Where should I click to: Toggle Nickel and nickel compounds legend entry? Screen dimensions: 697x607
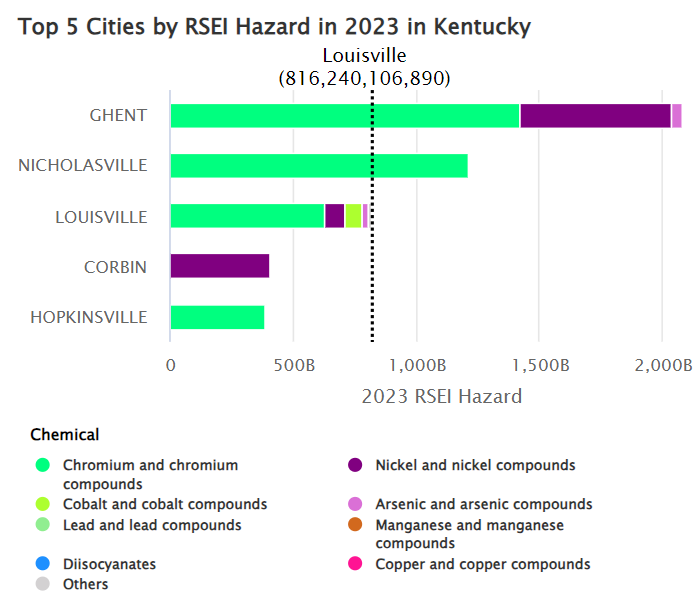(474, 465)
